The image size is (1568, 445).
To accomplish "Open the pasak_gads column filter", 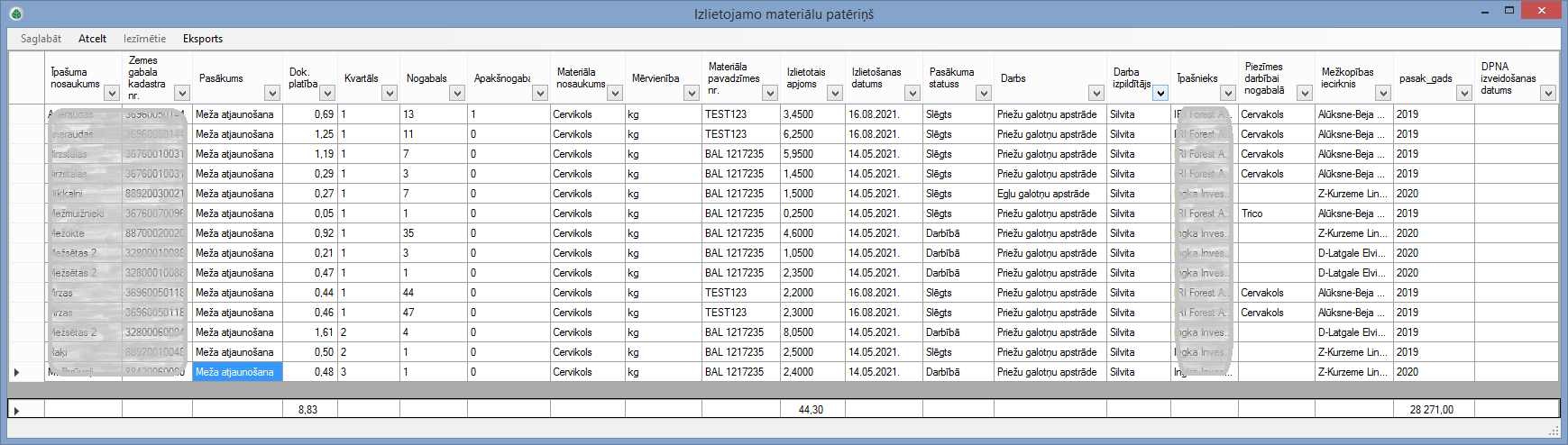I will click(1464, 93).
